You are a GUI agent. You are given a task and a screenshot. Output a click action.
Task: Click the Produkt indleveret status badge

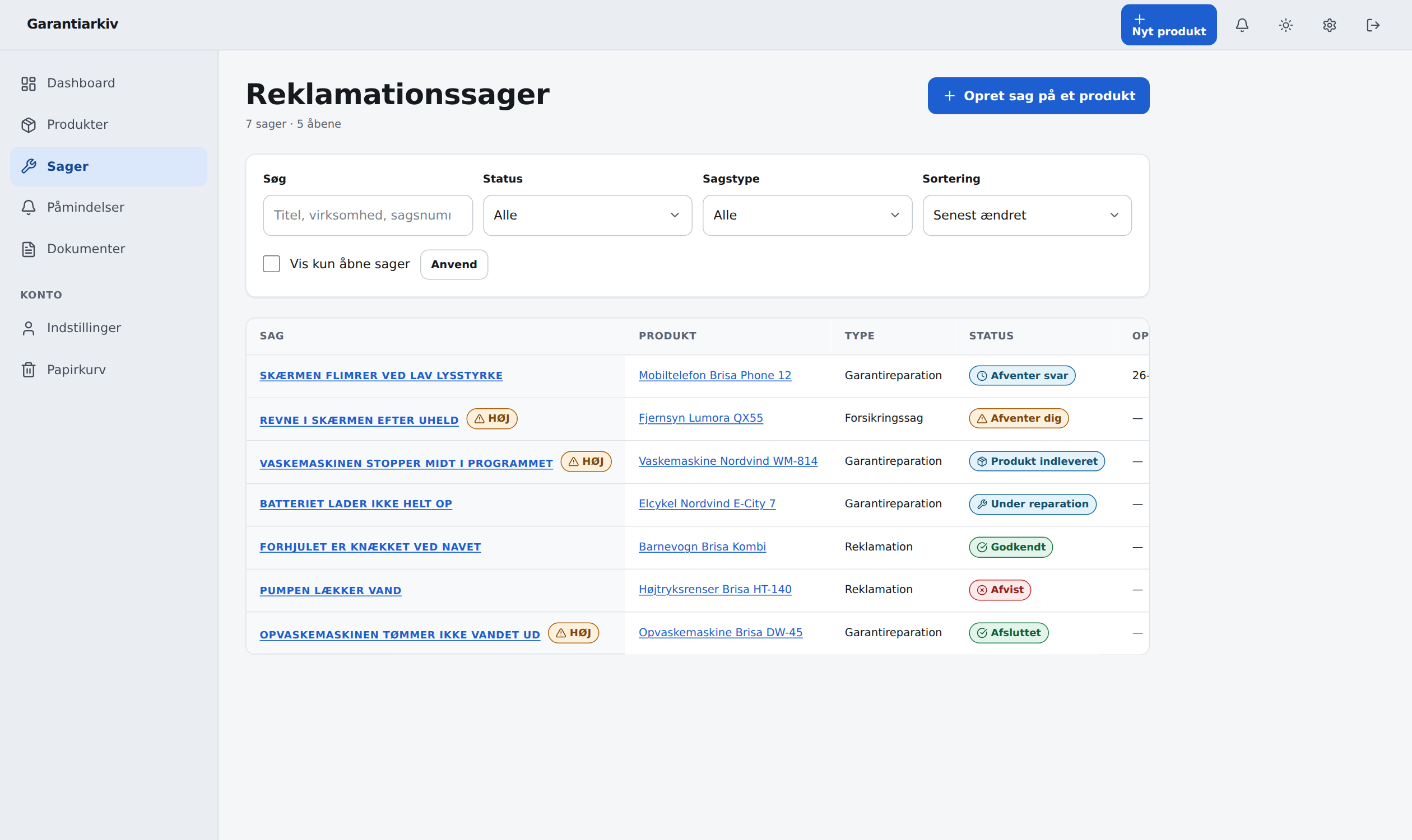(1037, 461)
